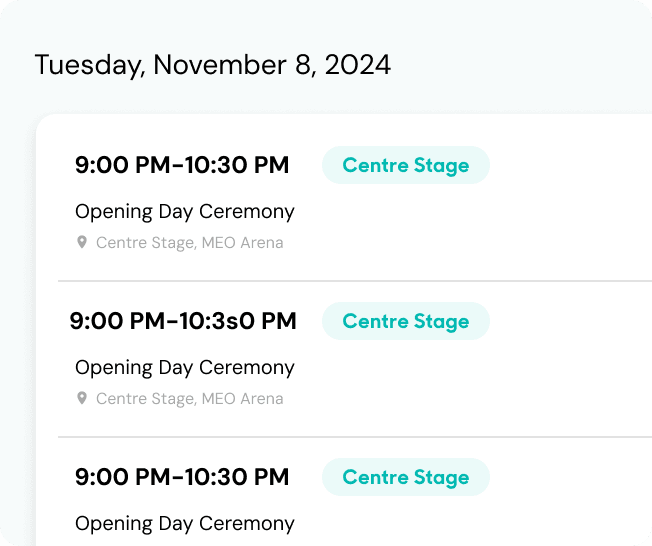Open the top session's Opening Day Ceremony title
652x546 pixels.
tap(185, 212)
